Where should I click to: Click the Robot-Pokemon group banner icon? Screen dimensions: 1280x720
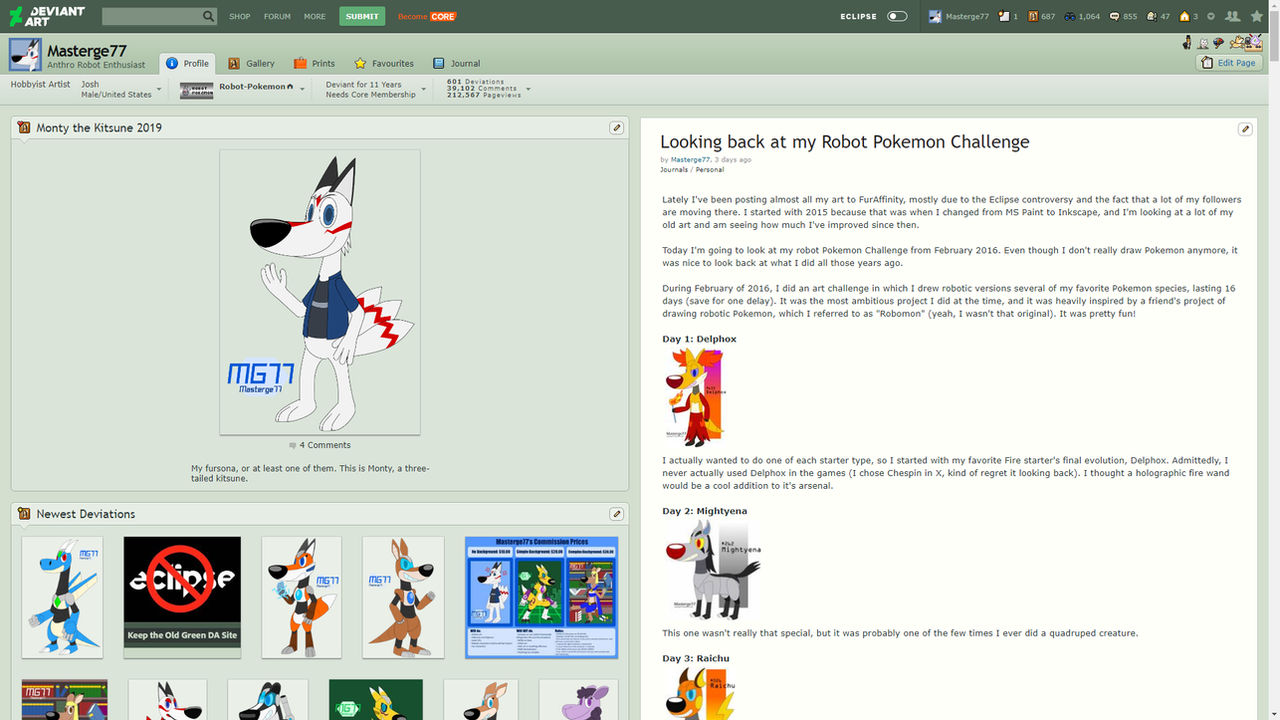(197, 90)
